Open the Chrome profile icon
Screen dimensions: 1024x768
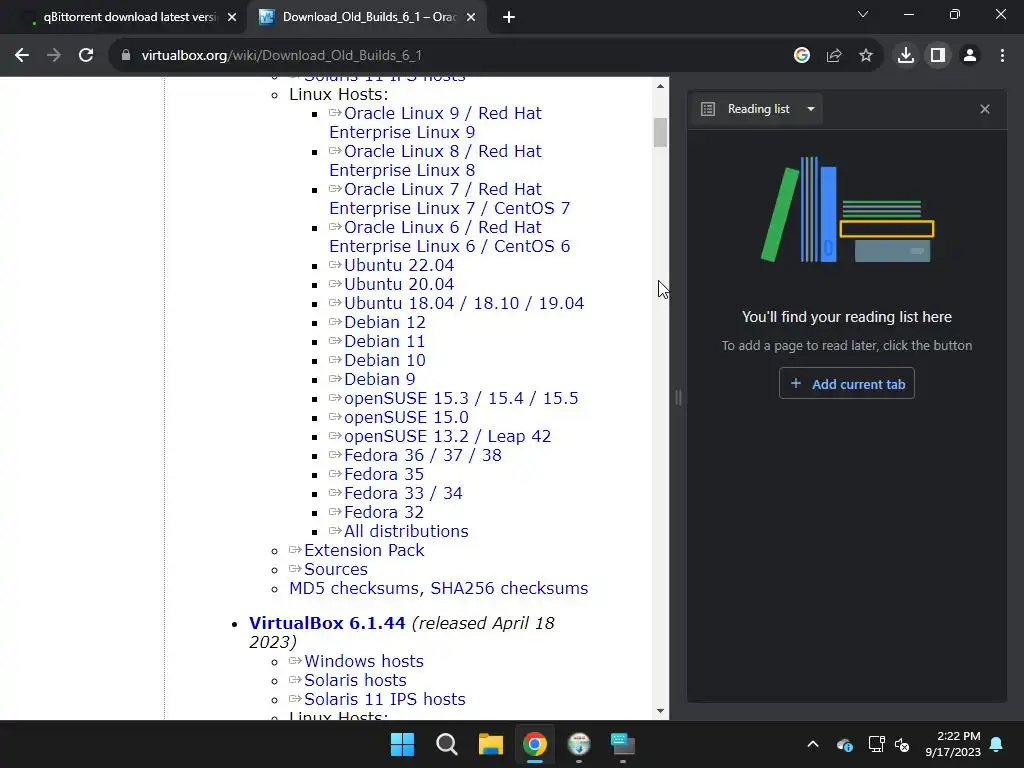point(970,56)
